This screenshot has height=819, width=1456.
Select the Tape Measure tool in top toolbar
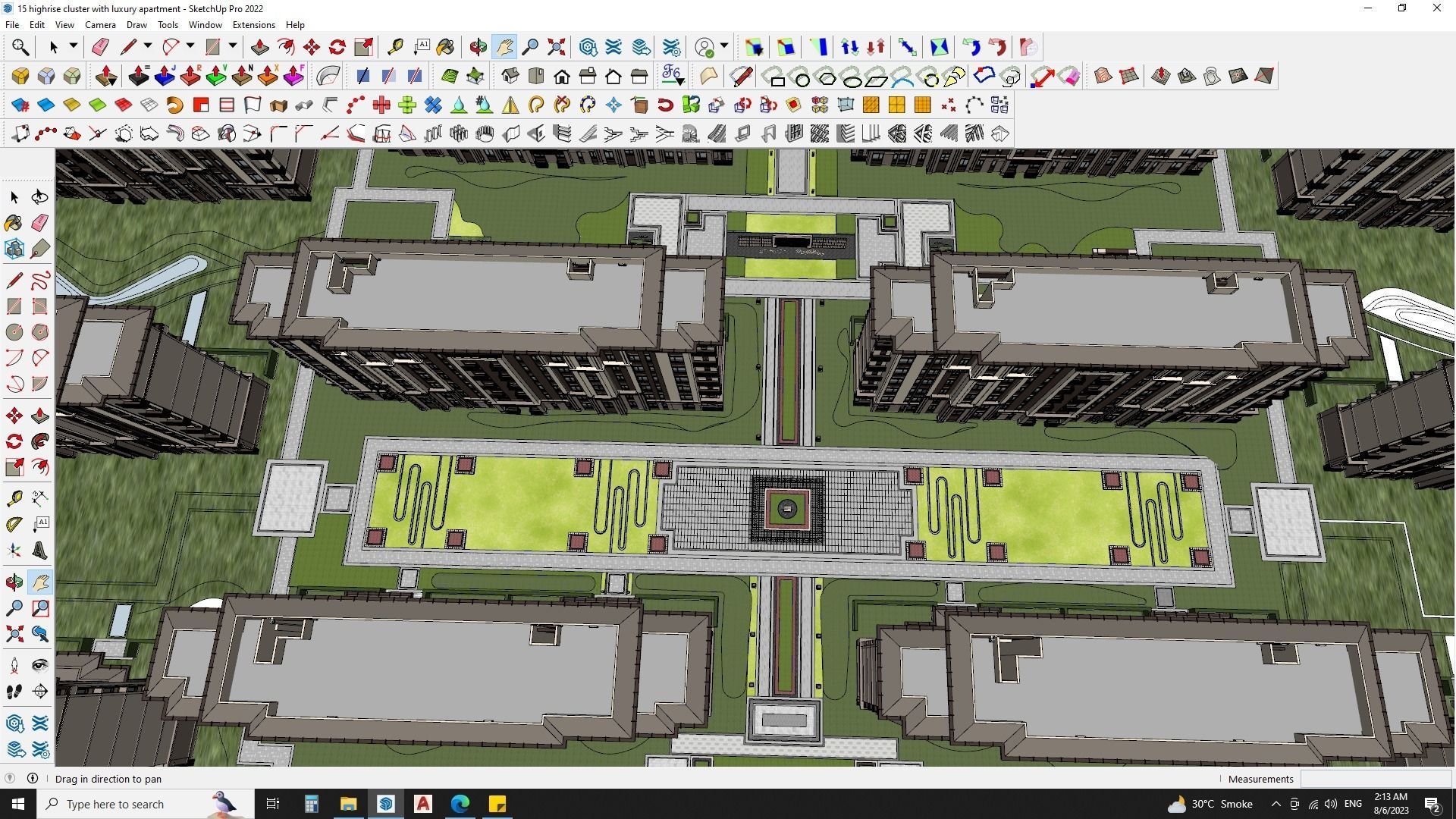point(395,47)
